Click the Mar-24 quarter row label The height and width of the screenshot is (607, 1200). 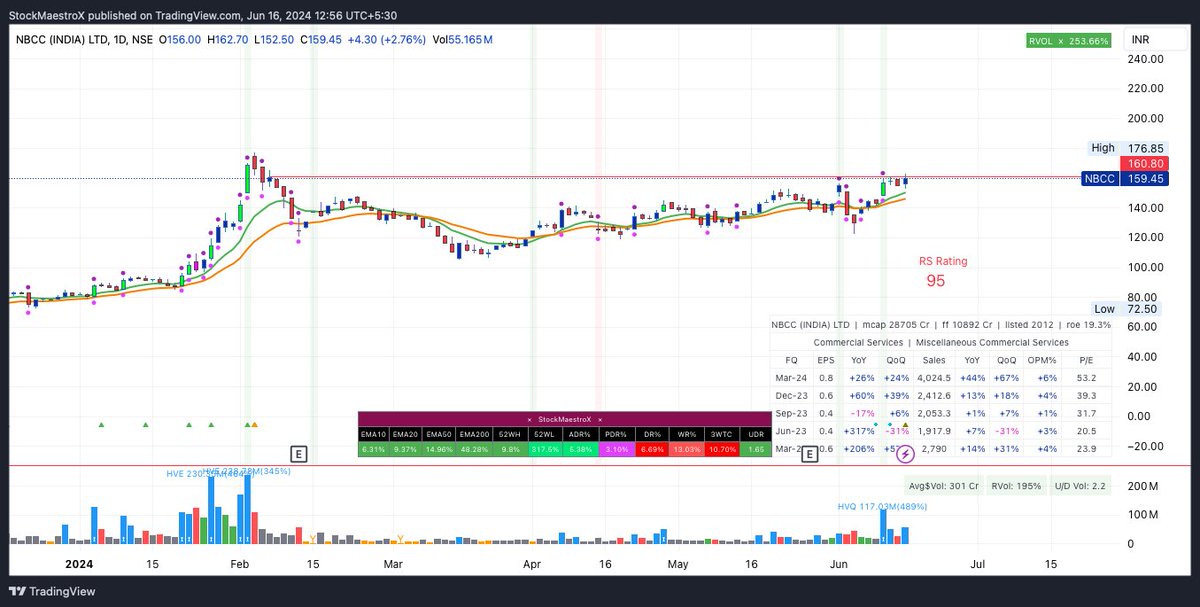coord(792,378)
